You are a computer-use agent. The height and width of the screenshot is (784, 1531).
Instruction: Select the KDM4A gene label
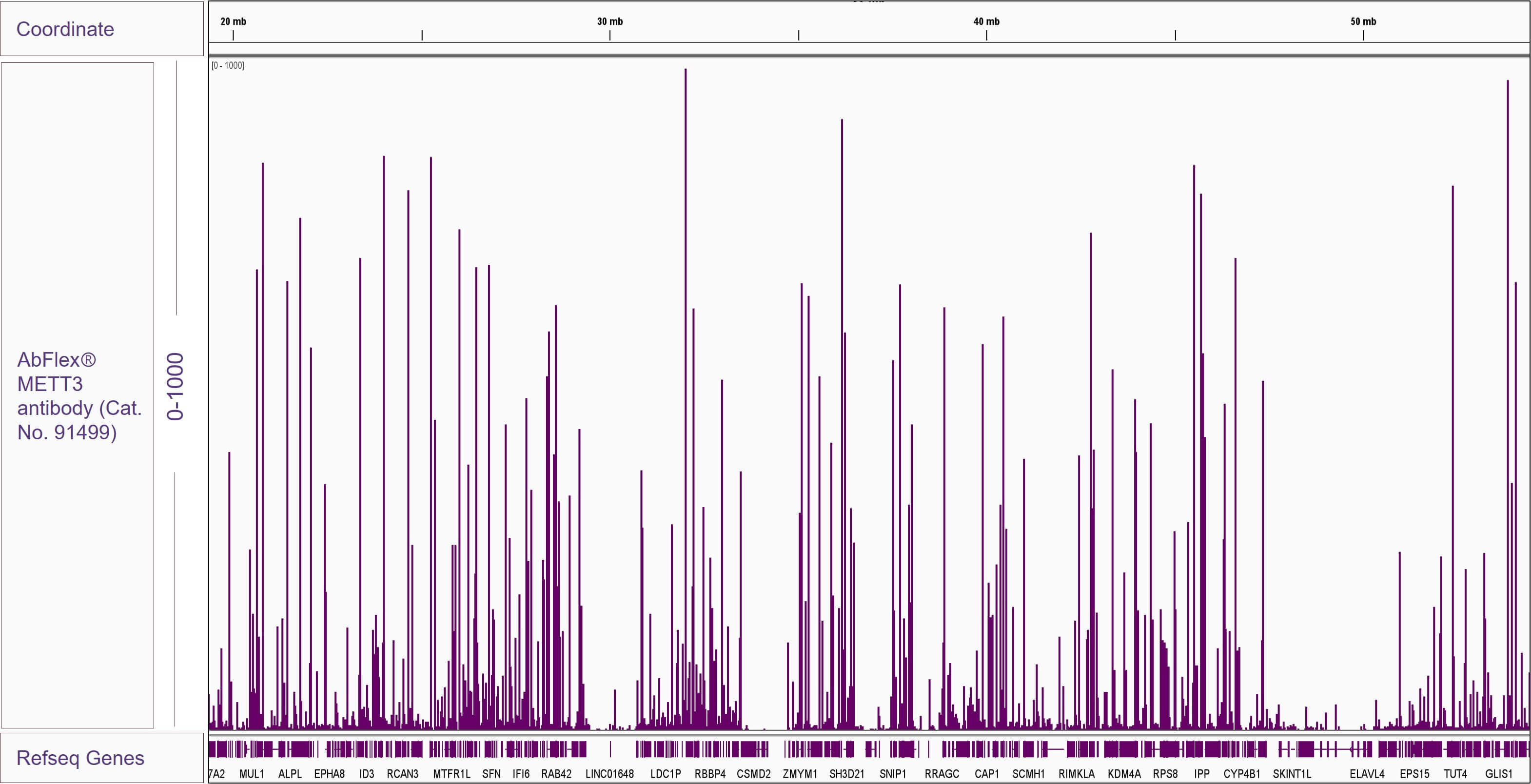(1124, 774)
